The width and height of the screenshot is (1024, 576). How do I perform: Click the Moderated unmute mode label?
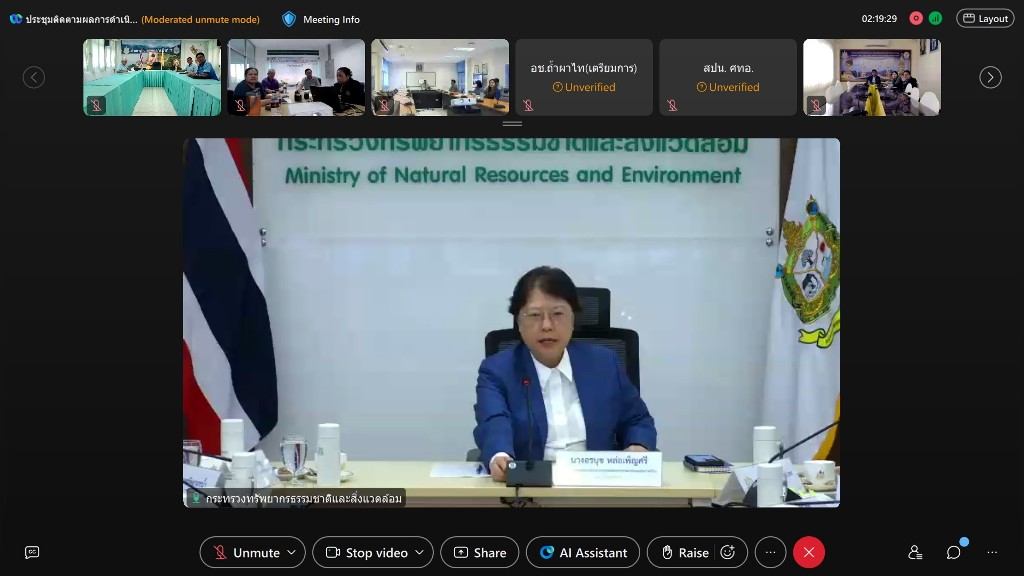(200, 20)
